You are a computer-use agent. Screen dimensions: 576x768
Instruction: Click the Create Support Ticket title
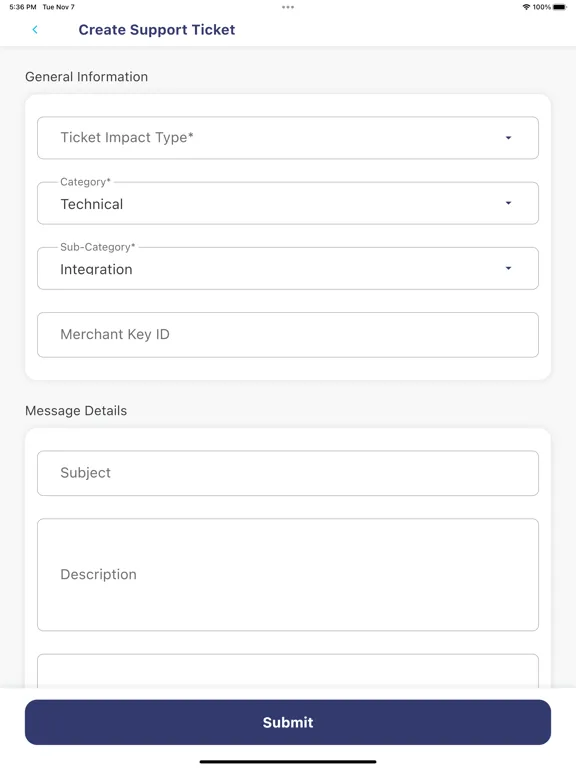(157, 30)
